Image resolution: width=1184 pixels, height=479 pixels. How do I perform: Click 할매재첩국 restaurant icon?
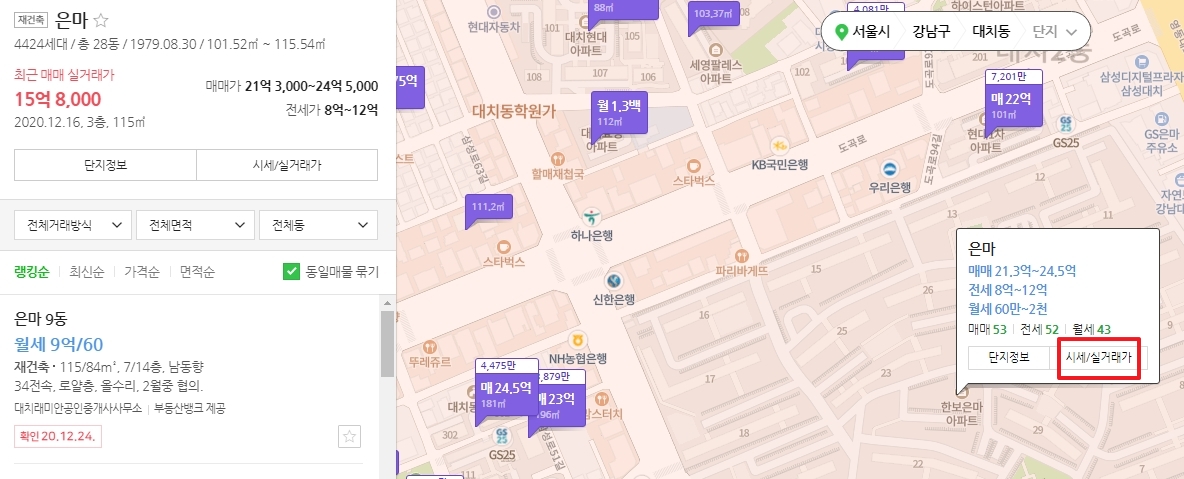coord(557,159)
